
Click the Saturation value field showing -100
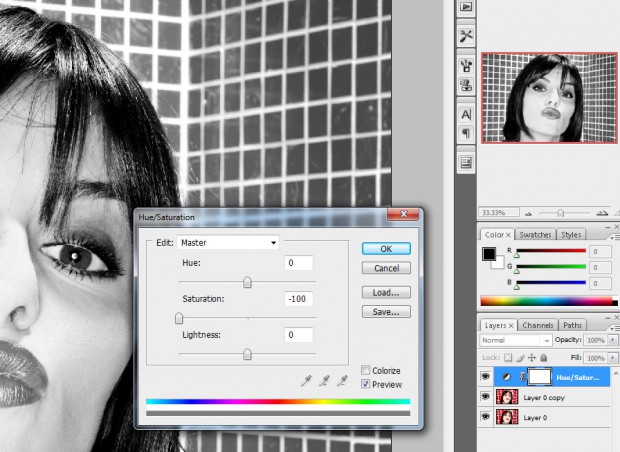pos(299,299)
